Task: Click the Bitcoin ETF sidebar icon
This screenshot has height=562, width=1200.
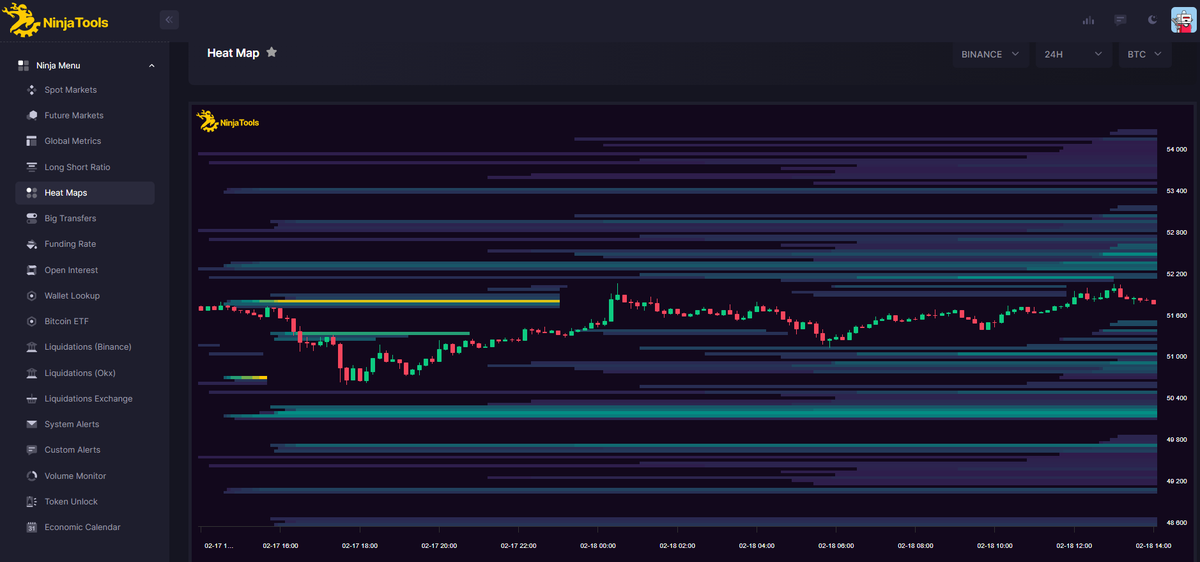Action: click(x=32, y=321)
